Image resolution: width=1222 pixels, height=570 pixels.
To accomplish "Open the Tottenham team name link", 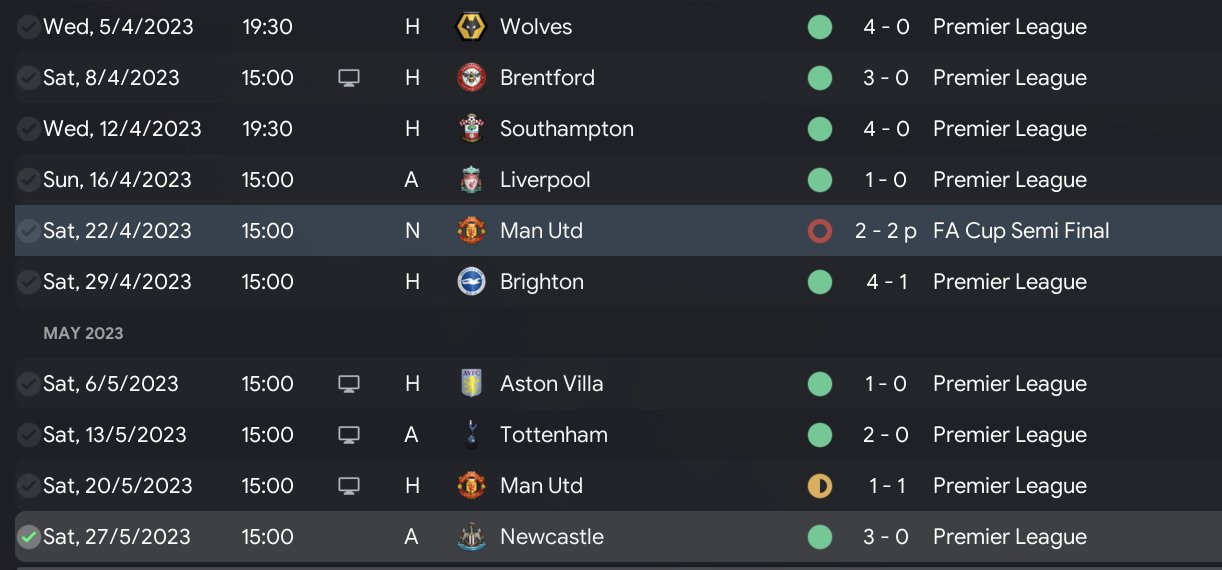I will point(553,435).
